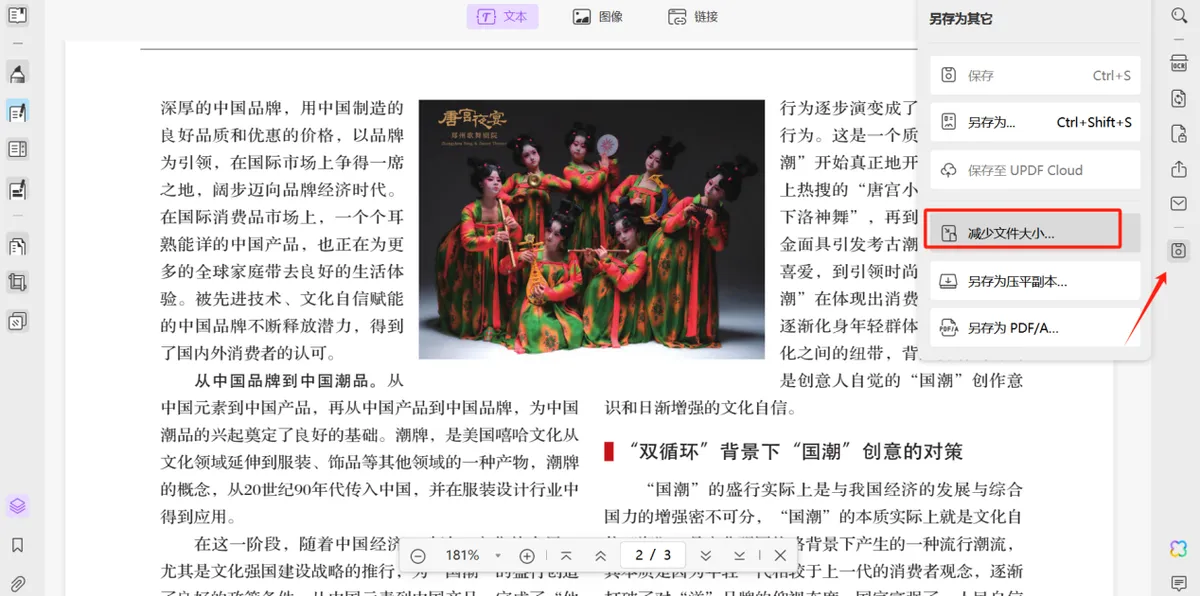The width and height of the screenshot is (1200, 596).
Task: Go to the previous page
Action: [600, 555]
